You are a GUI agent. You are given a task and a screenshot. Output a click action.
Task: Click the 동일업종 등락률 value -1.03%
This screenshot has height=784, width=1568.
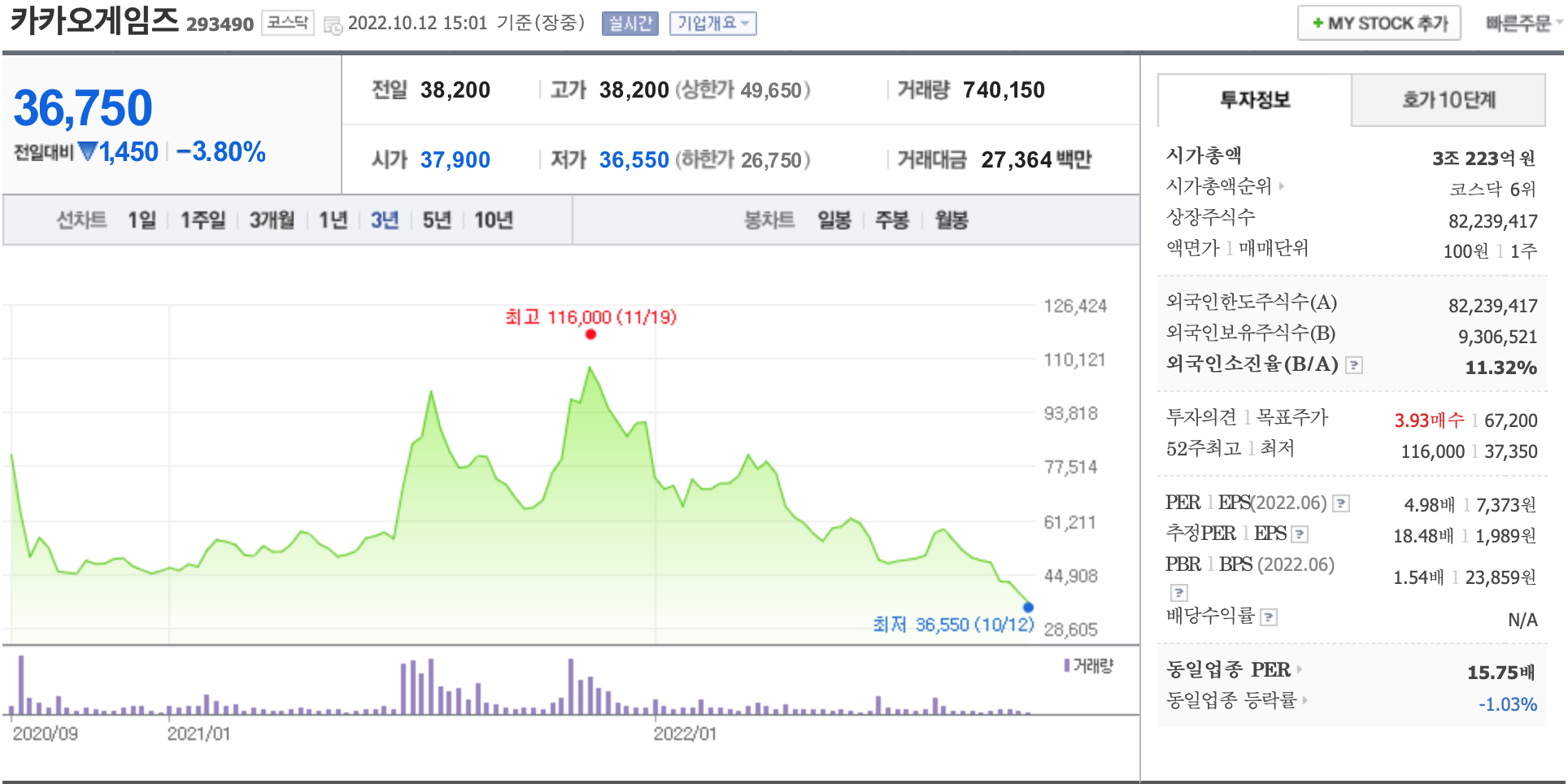coord(1508,704)
